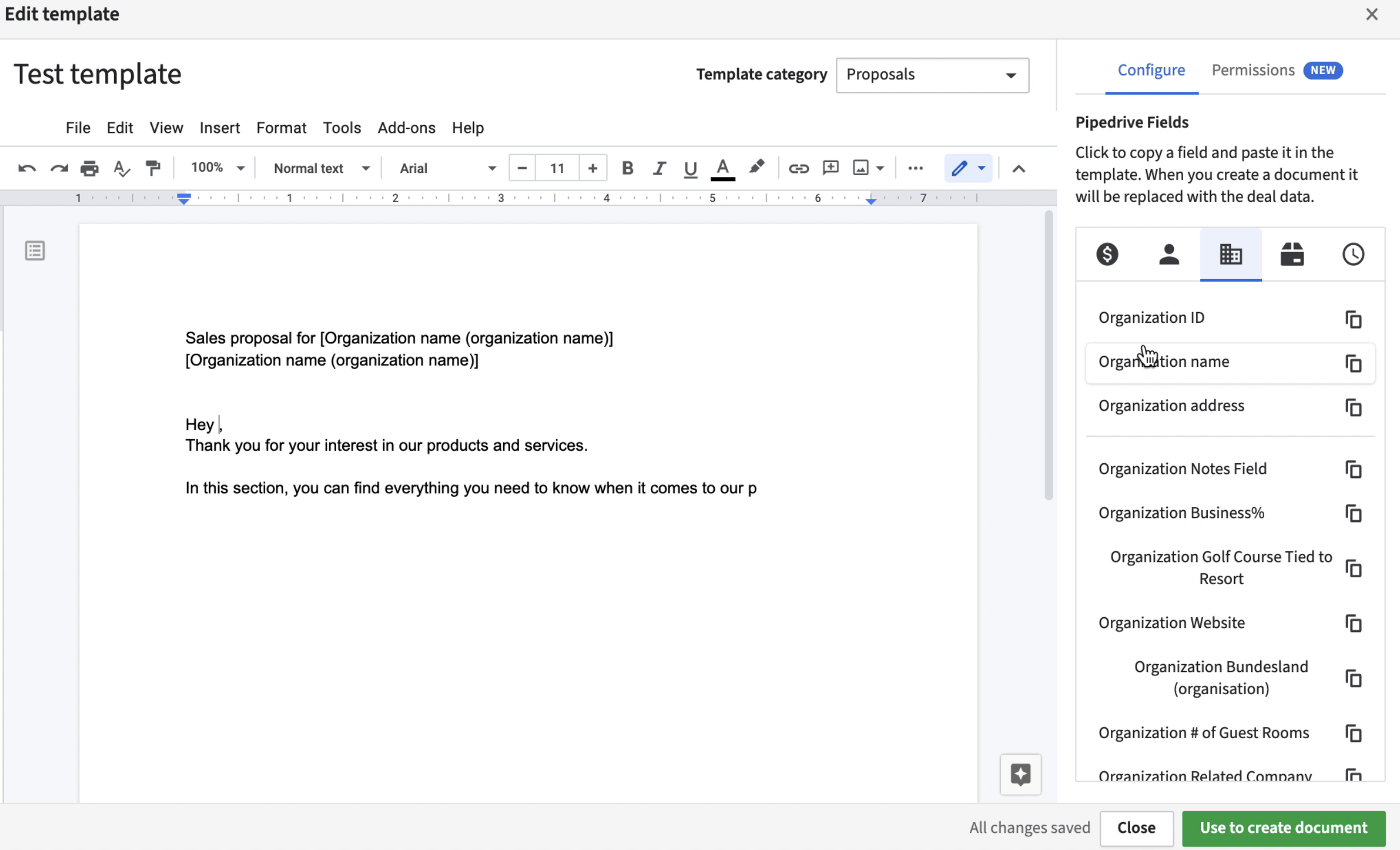The width and height of the screenshot is (1400, 850).
Task: Click the print icon
Action: (90, 168)
